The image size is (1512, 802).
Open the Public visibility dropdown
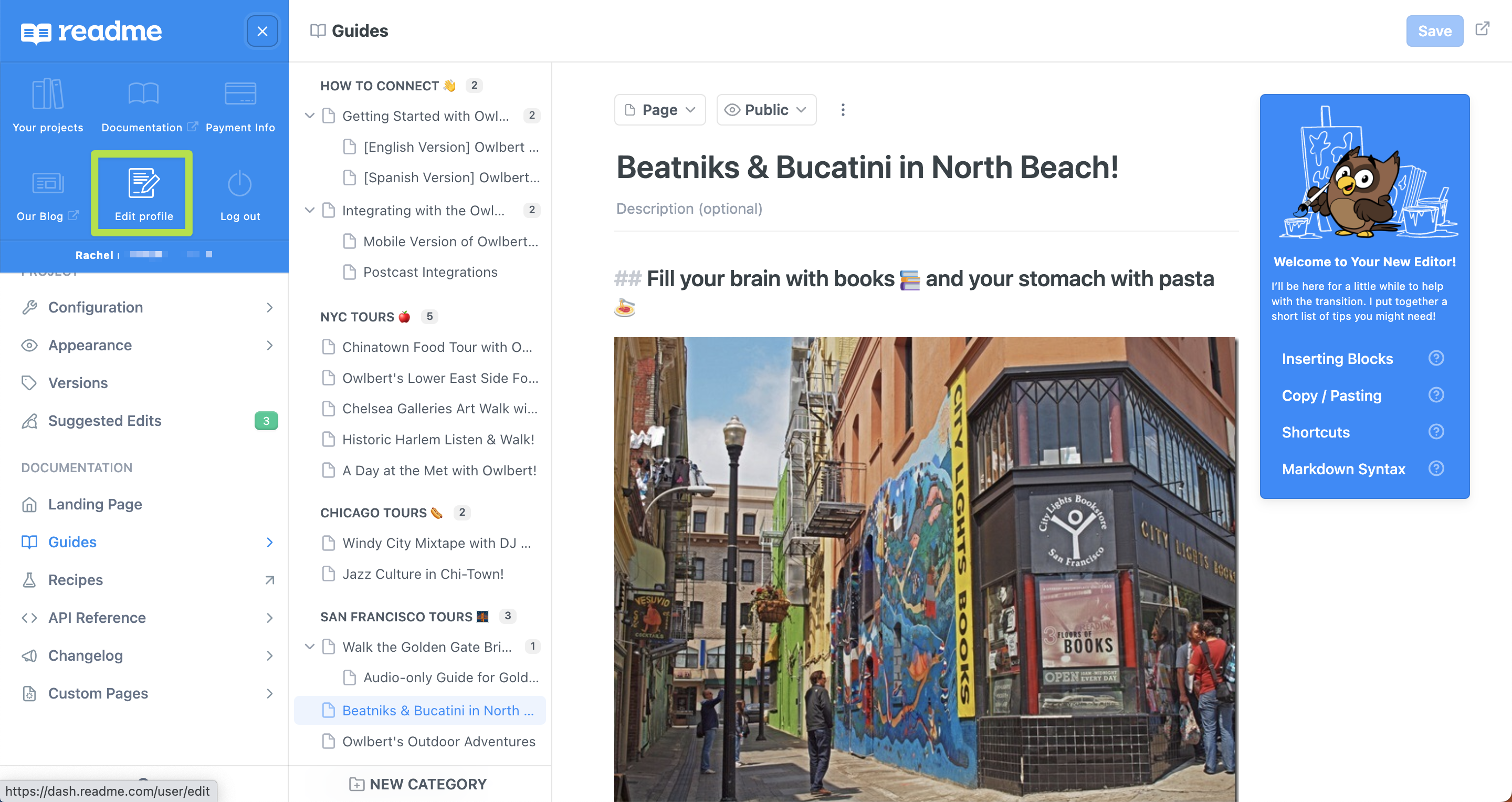tap(766, 110)
